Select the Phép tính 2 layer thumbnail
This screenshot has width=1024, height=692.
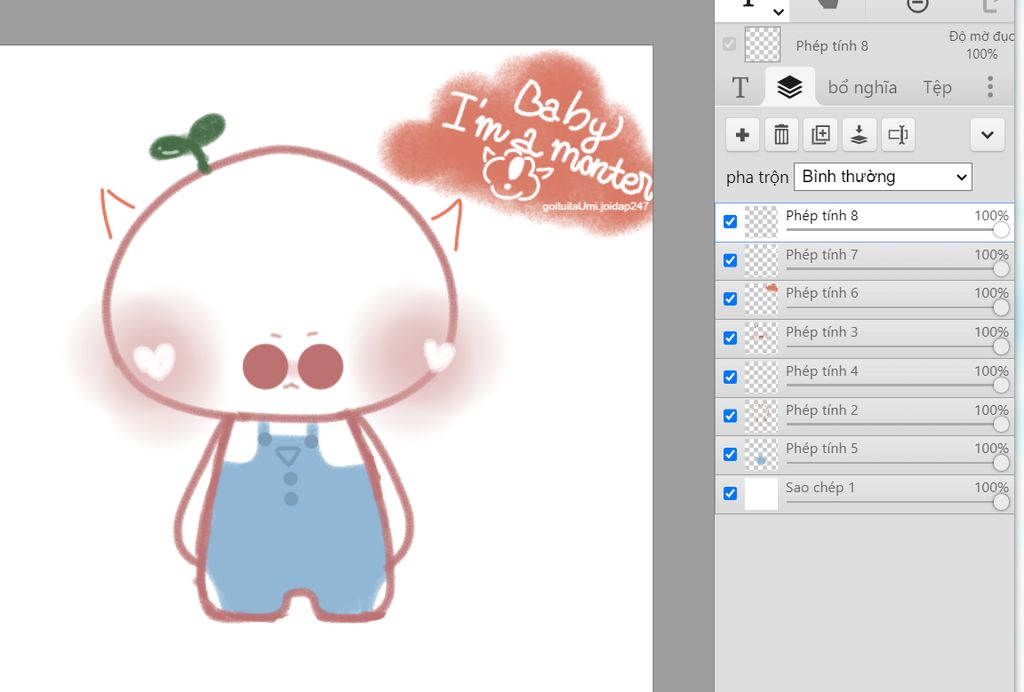761,416
